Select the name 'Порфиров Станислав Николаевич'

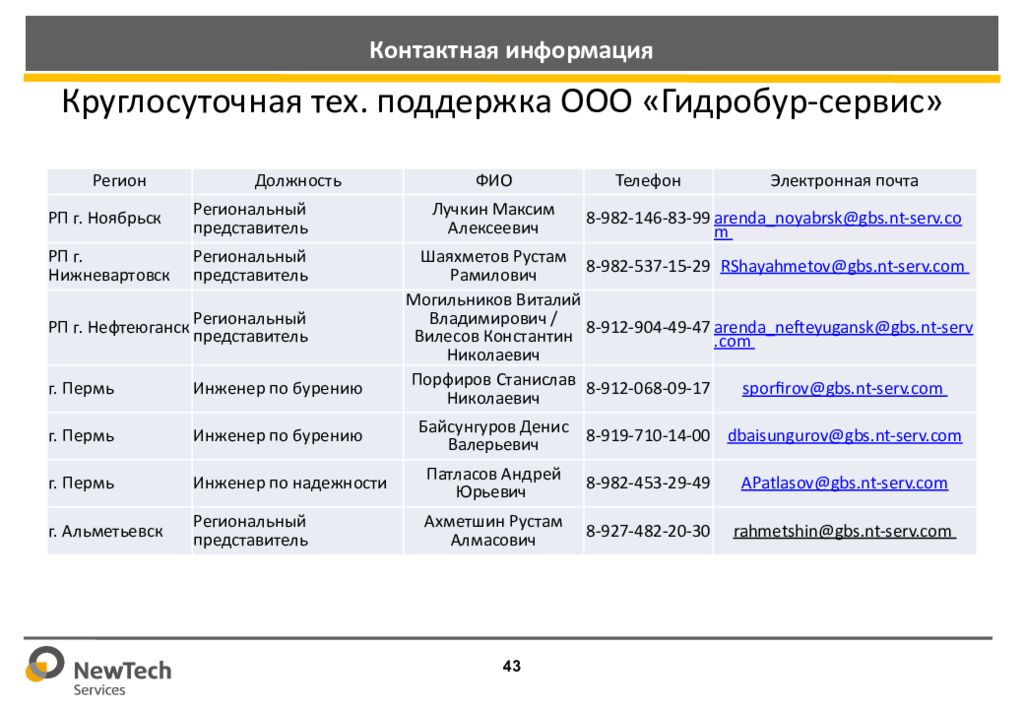coord(493,388)
